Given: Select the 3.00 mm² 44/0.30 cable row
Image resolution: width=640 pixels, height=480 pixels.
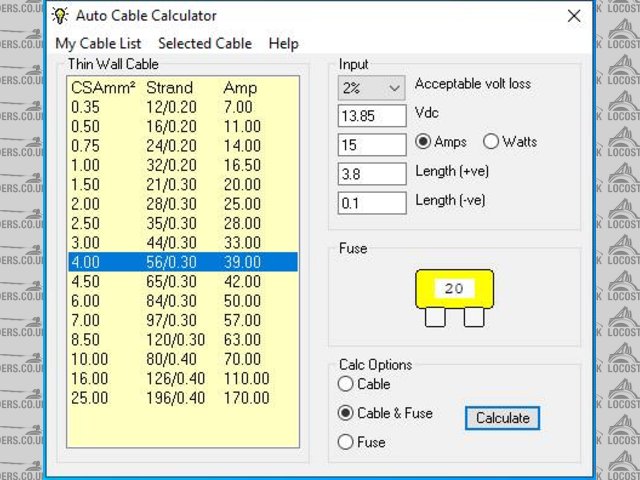Looking at the screenshot, I should point(183,243).
